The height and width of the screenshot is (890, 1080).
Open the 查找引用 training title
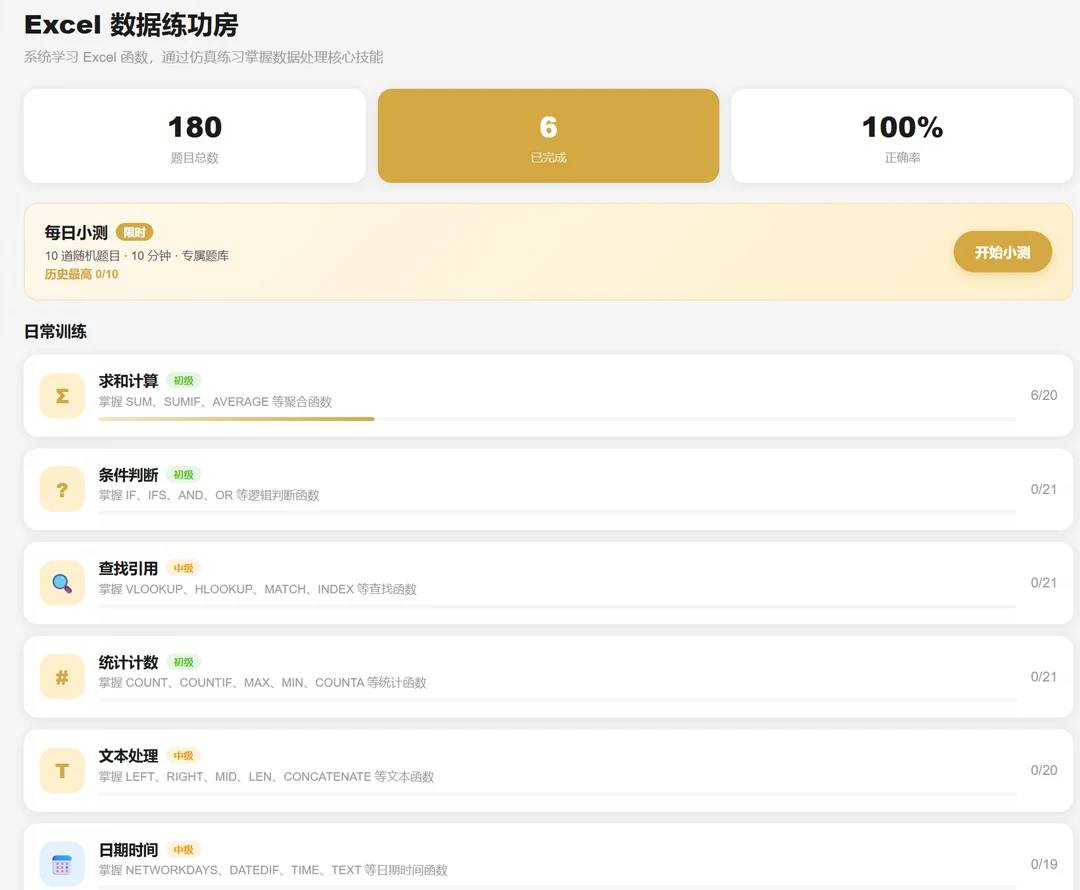tap(128, 568)
